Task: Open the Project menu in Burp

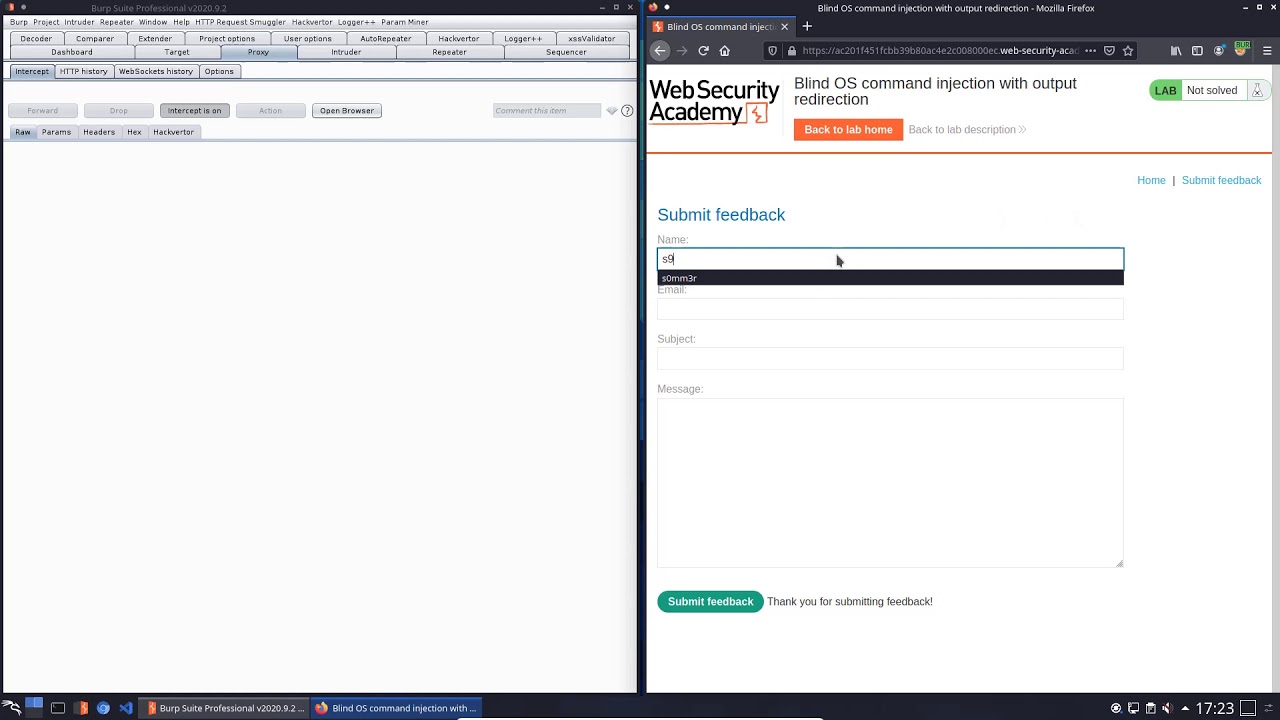Action: pos(46,22)
